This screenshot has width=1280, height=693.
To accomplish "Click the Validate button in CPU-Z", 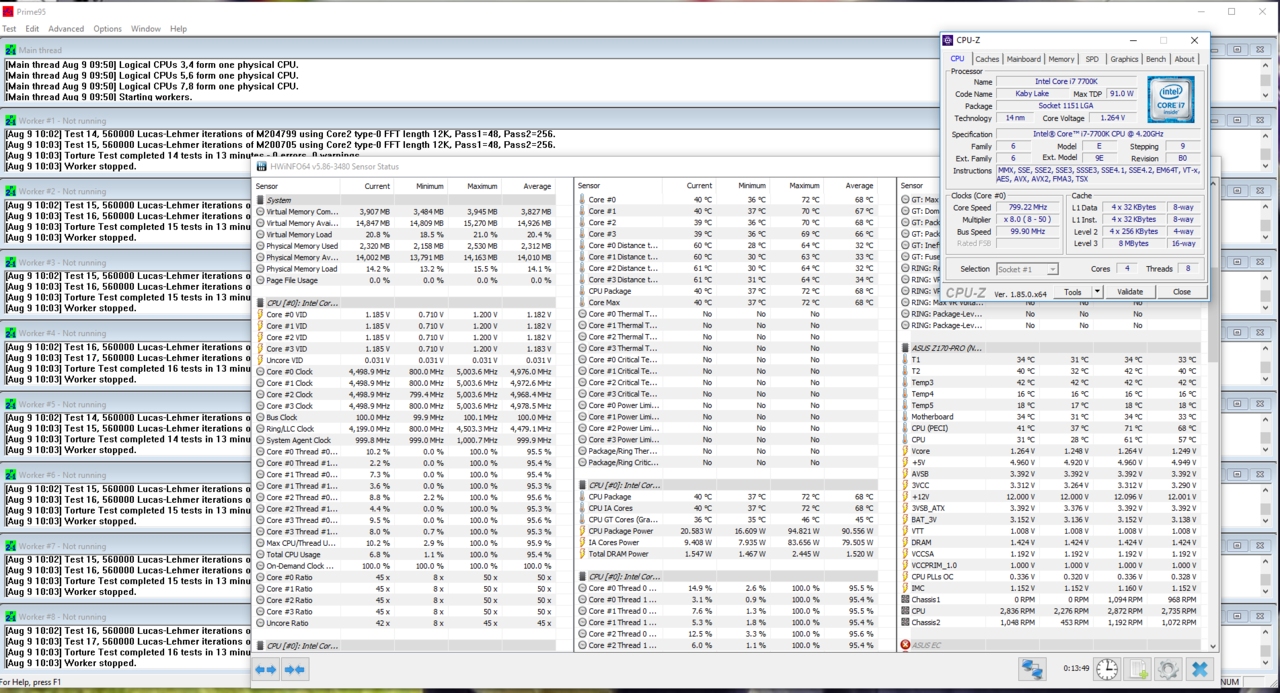I will 1130,292.
